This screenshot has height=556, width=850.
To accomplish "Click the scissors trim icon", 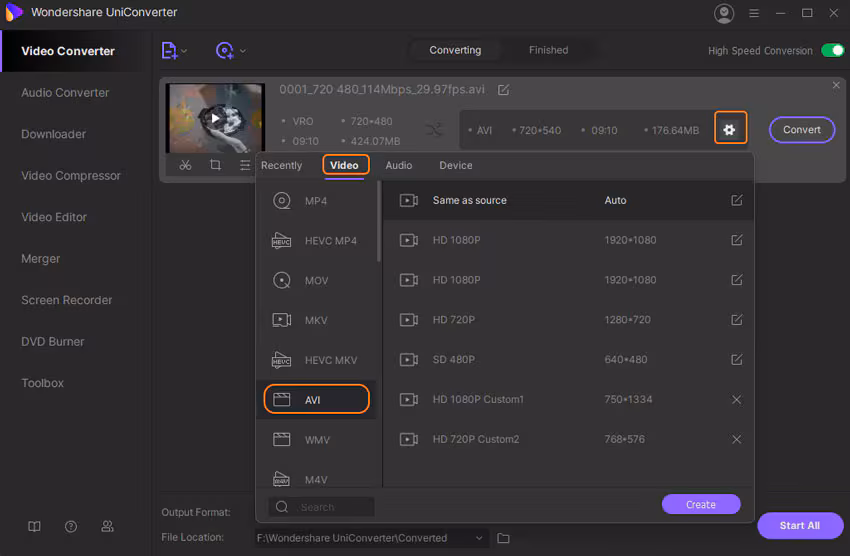I will (x=185, y=165).
